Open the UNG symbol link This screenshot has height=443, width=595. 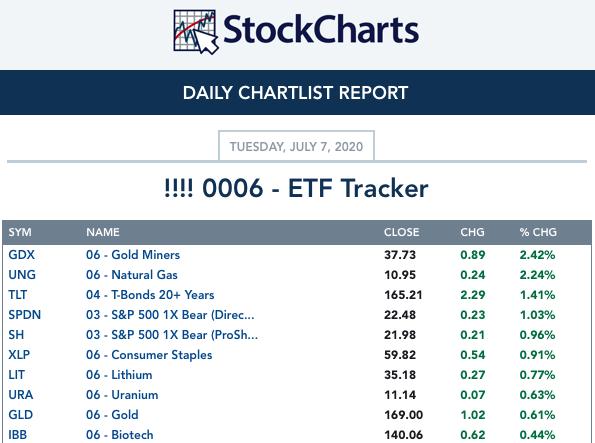22,275
